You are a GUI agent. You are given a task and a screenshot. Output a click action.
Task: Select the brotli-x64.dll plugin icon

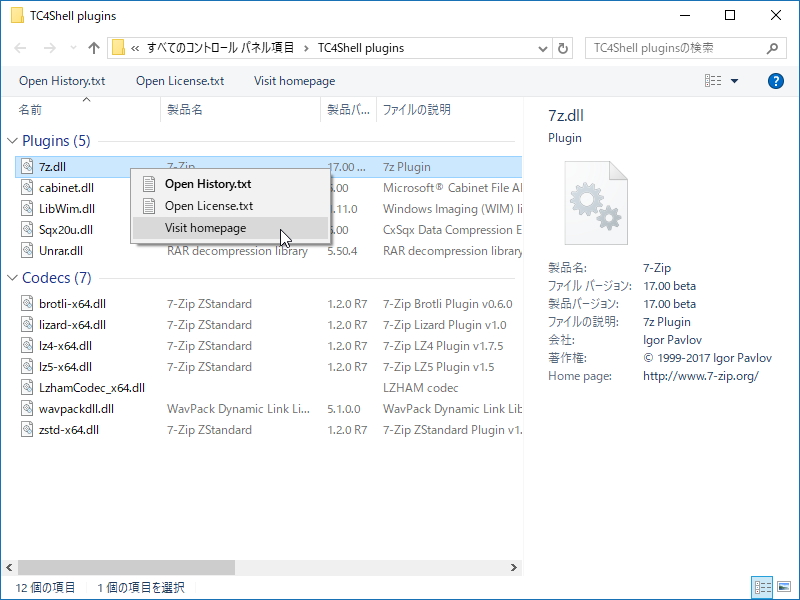point(28,303)
